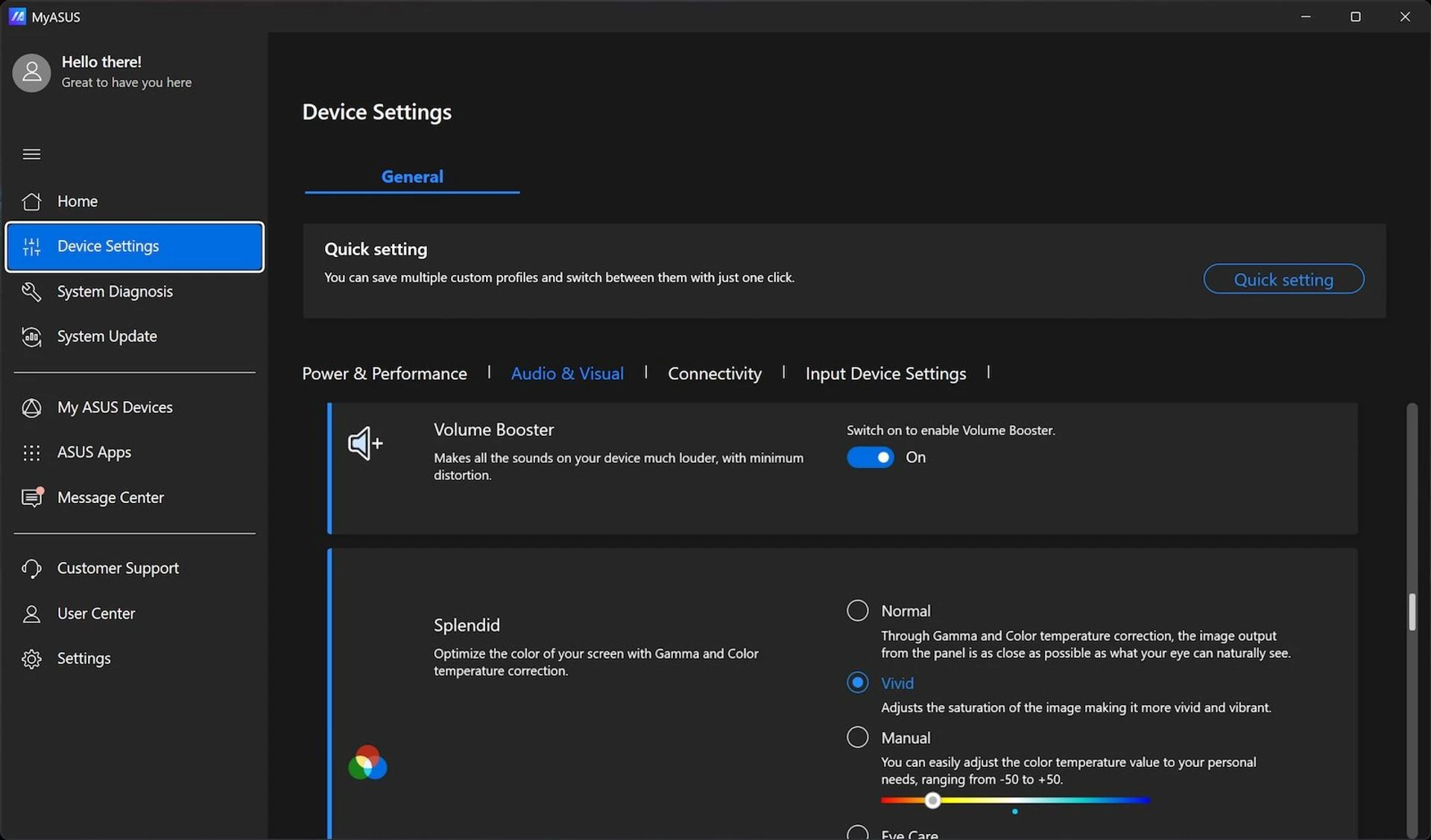
Task: Click the Splendid color circles icon
Action: tap(367, 762)
